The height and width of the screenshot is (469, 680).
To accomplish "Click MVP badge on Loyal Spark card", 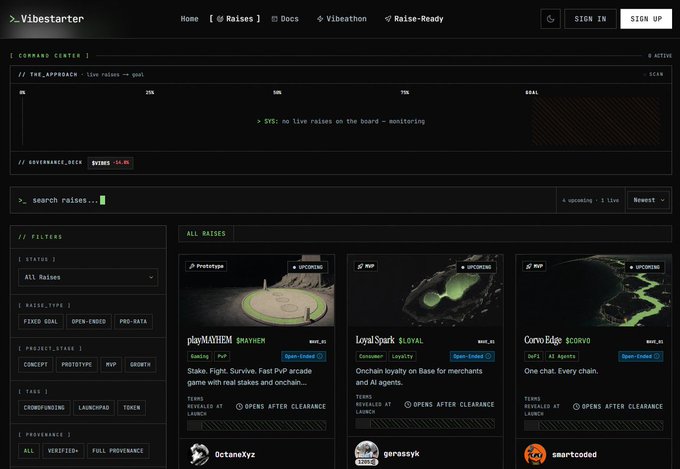I will point(366,266).
